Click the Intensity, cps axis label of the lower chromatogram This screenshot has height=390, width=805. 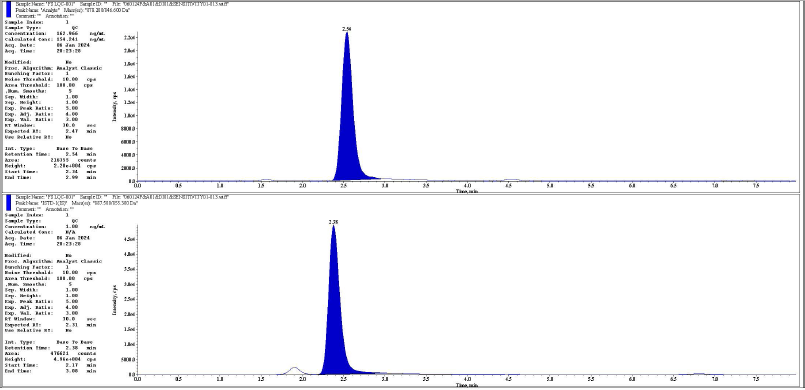point(115,299)
